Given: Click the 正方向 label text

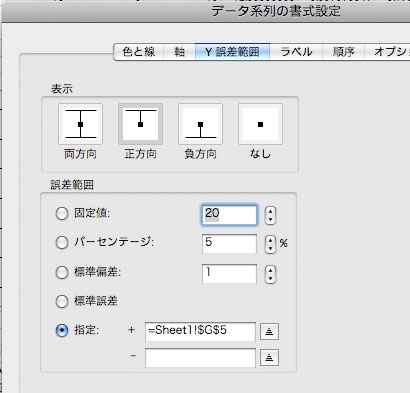Looking at the screenshot, I should coord(140,154).
